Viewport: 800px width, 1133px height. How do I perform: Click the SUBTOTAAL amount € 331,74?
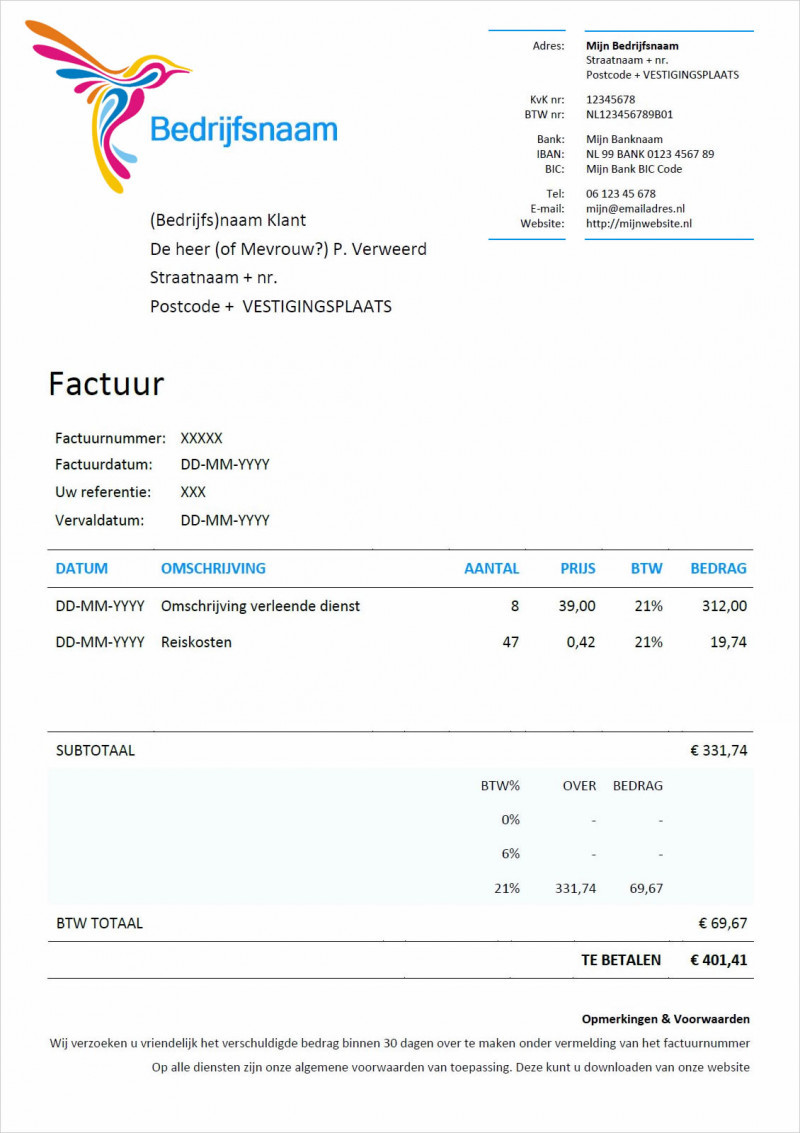click(718, 749)
